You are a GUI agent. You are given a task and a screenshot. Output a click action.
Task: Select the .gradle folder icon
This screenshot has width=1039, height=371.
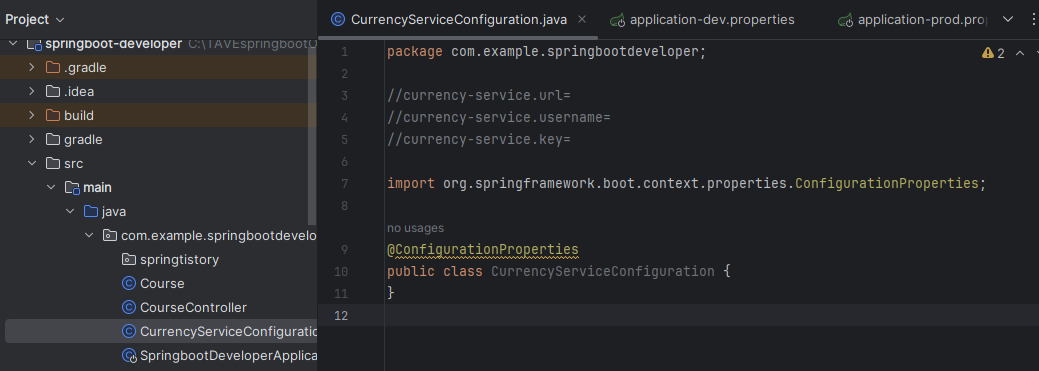click(x=52, y=68)
